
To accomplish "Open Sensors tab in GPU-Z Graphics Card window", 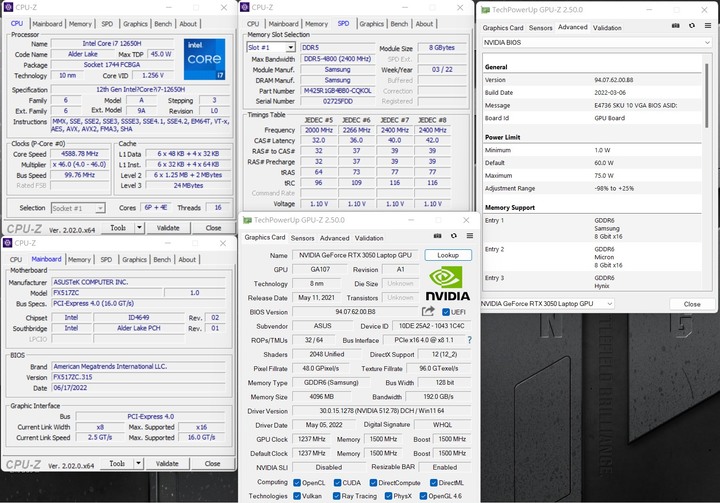I will pos(303,238).
